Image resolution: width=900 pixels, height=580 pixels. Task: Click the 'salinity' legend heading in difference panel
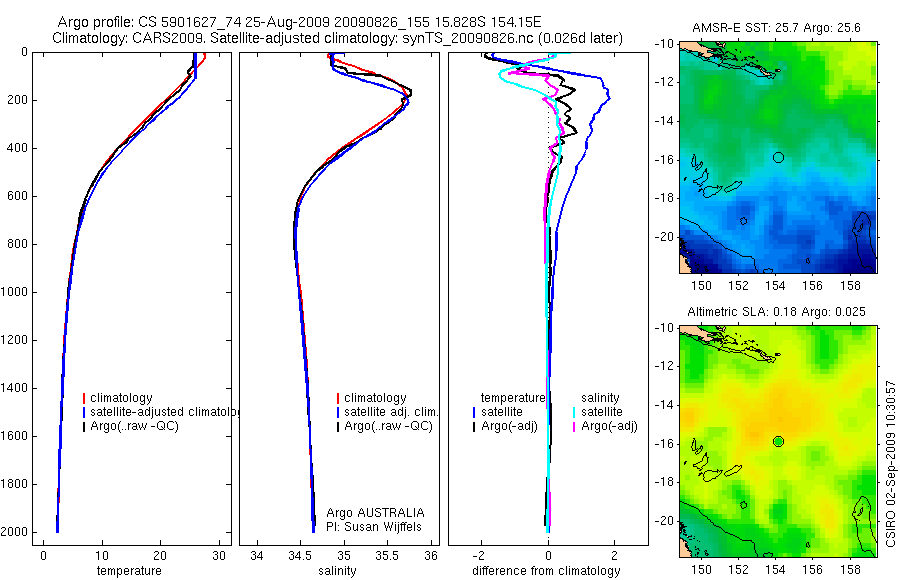pos(600,398)
